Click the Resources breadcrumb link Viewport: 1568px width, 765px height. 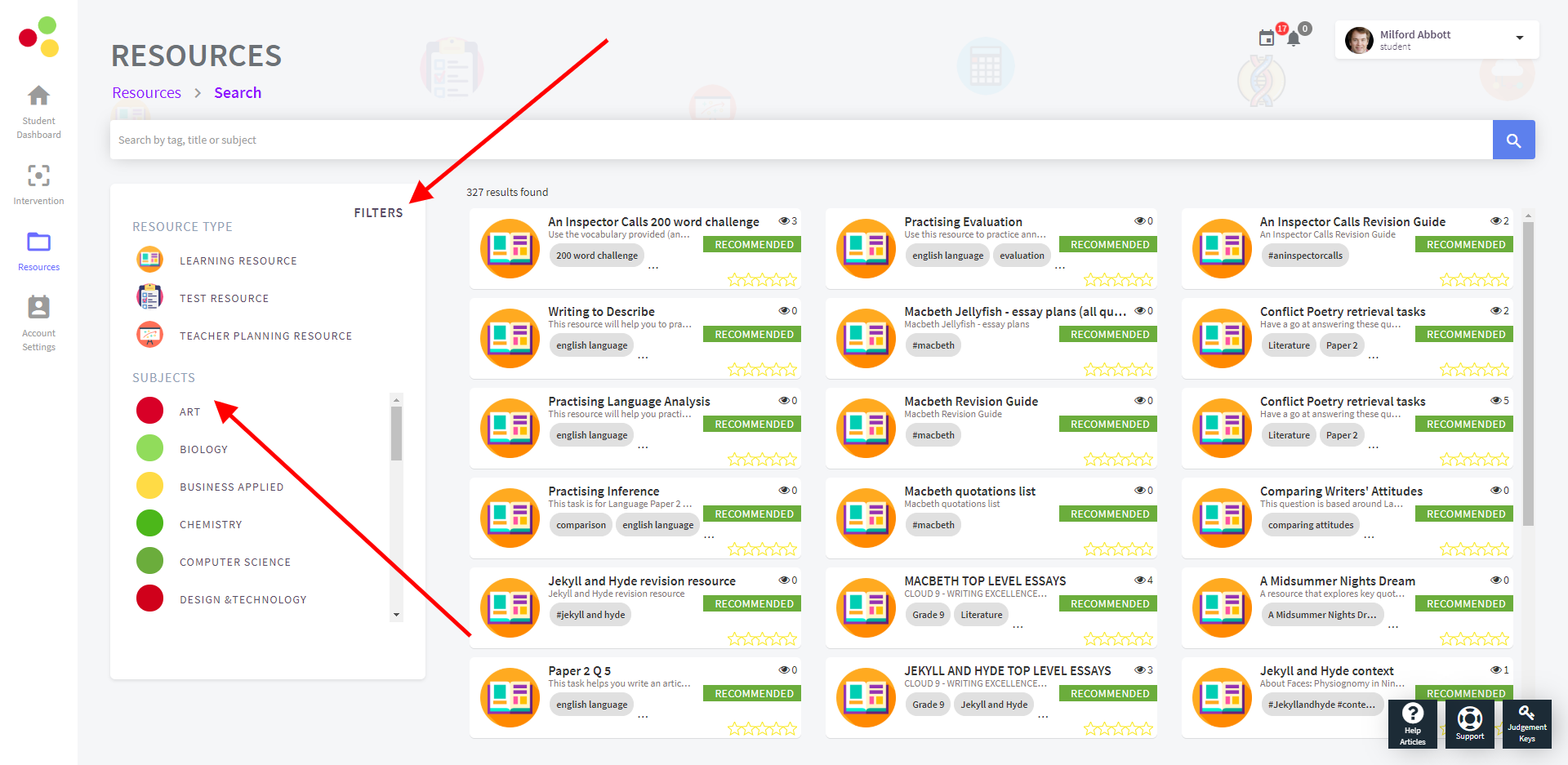click(x=146, y=93)
